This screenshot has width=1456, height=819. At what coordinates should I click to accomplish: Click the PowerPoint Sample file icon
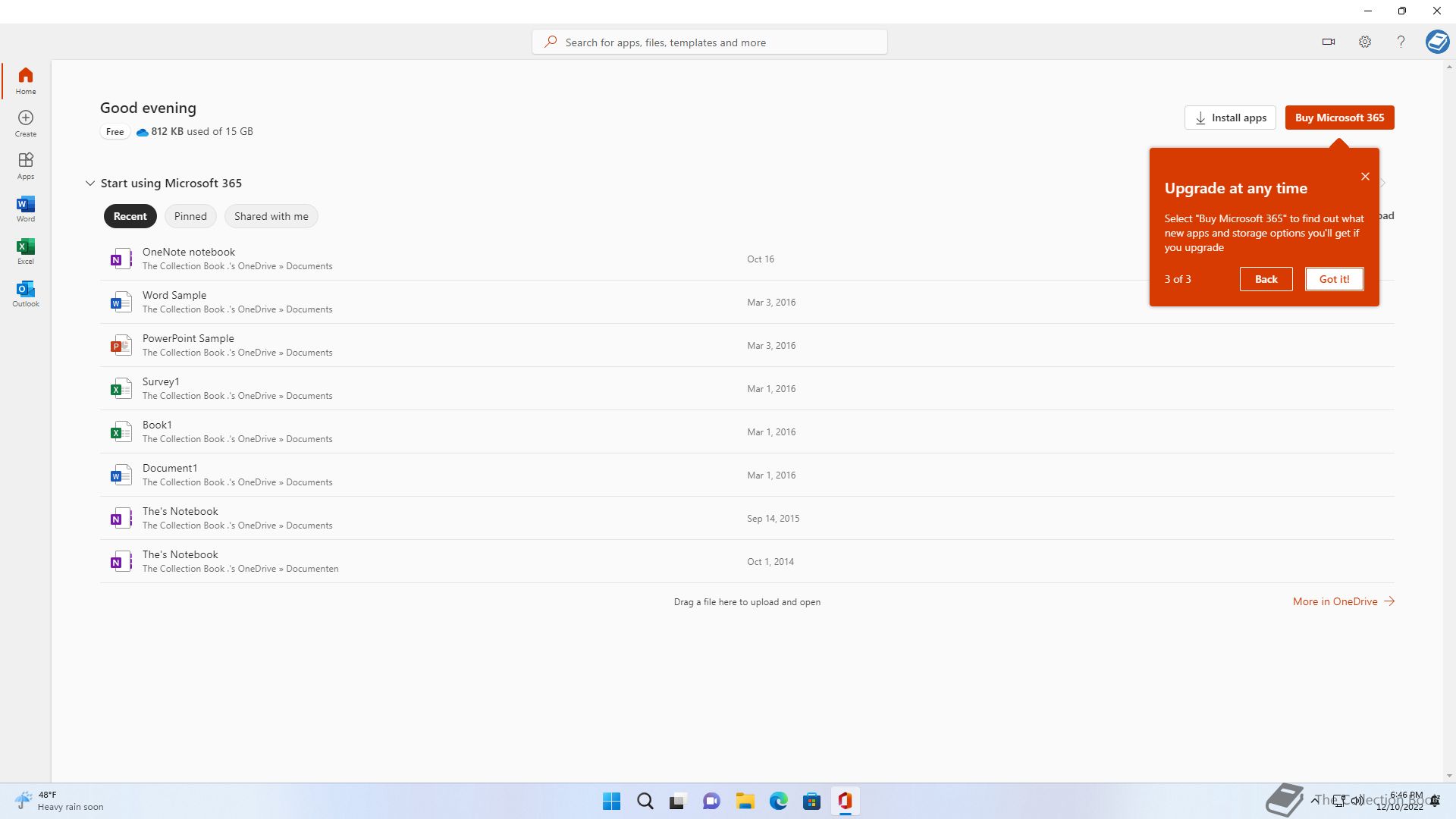[120, 345]
